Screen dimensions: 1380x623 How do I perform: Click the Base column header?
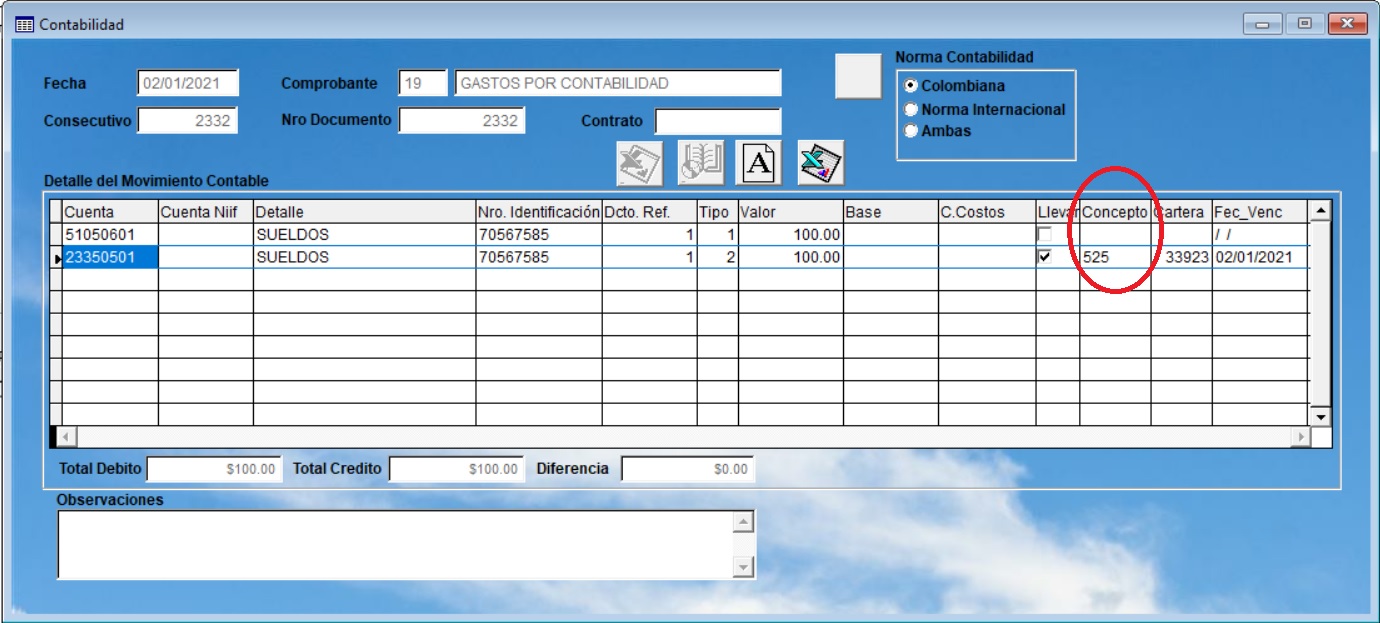coord(890,212)
